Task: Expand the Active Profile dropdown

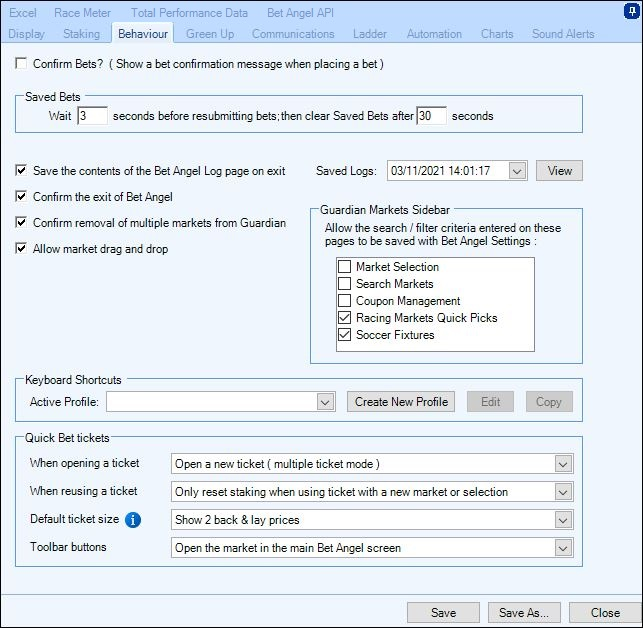Action: [325, 402]
